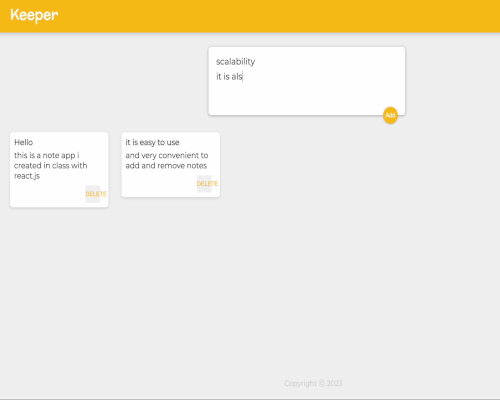Focus the note title field containing 'scalability'
Screen dimensions: 500x400
(x=307, y=62)
